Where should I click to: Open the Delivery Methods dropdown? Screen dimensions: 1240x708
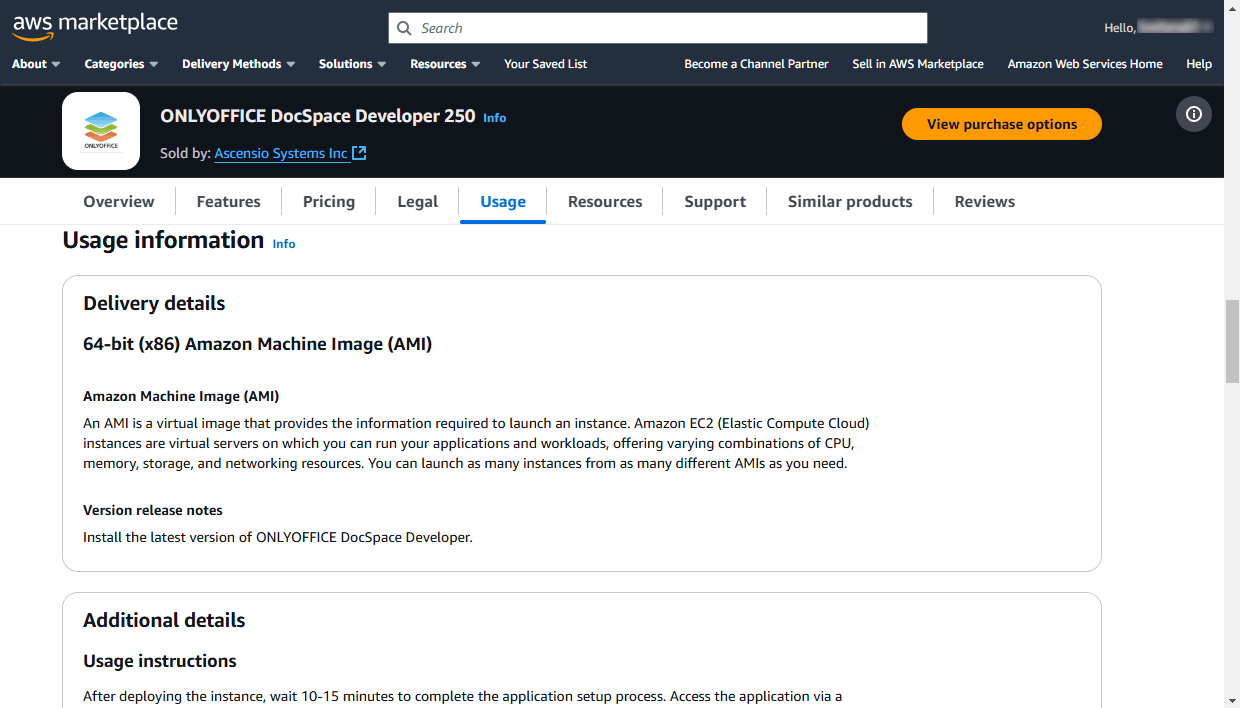(238, 64)
